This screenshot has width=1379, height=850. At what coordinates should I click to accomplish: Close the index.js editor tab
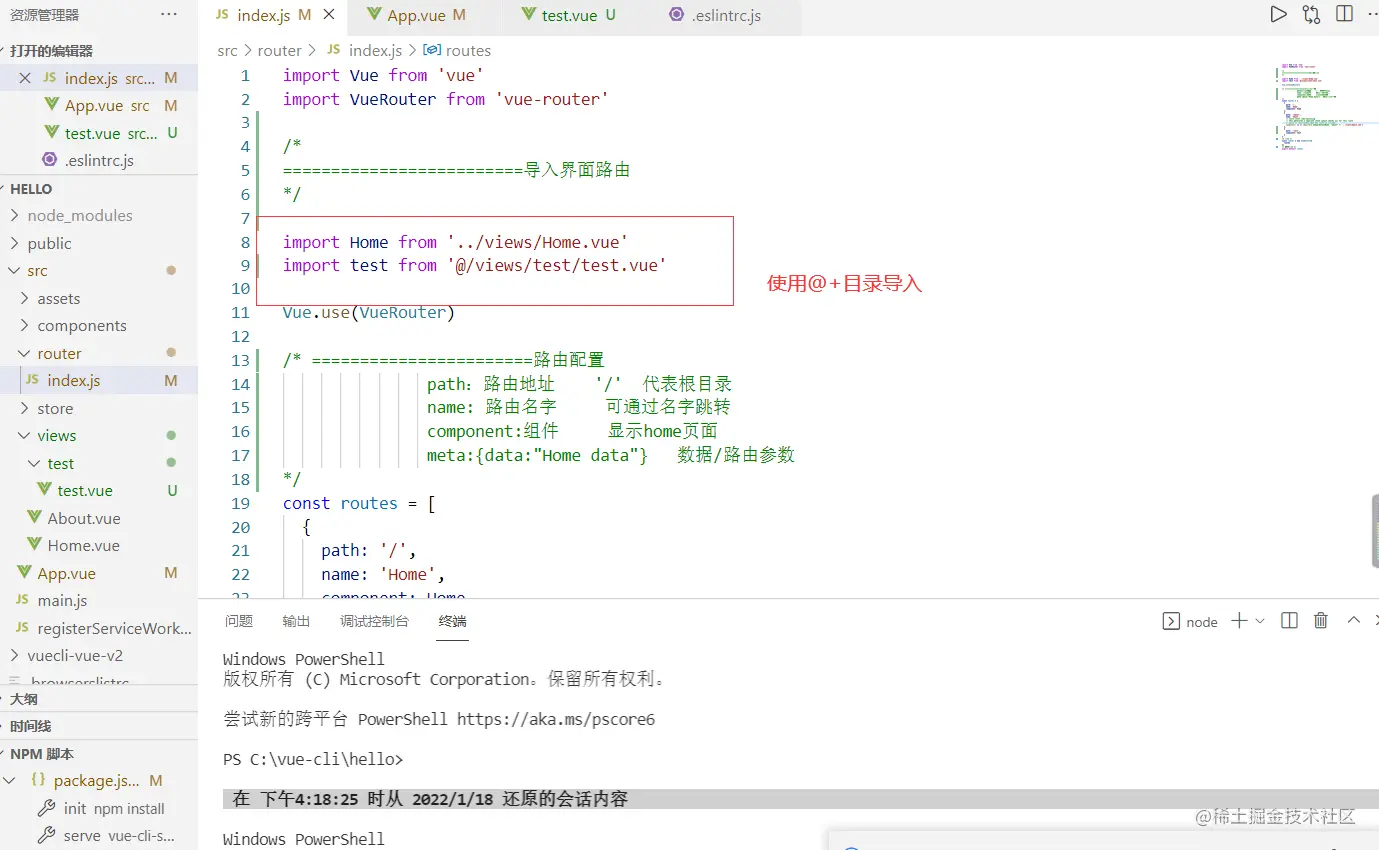point(329,15)
